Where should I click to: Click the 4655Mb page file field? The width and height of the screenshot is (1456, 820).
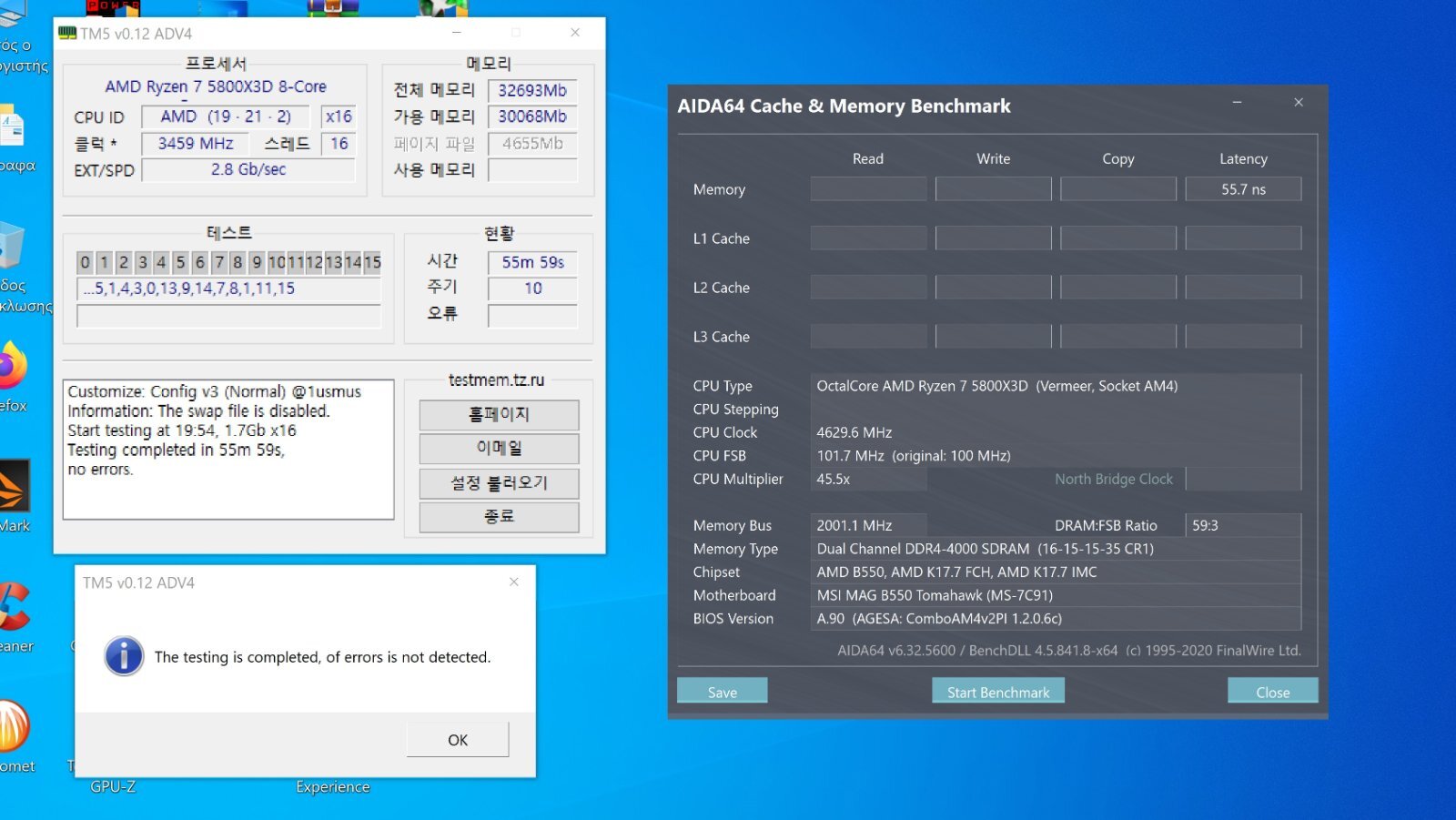pos(532,144)
